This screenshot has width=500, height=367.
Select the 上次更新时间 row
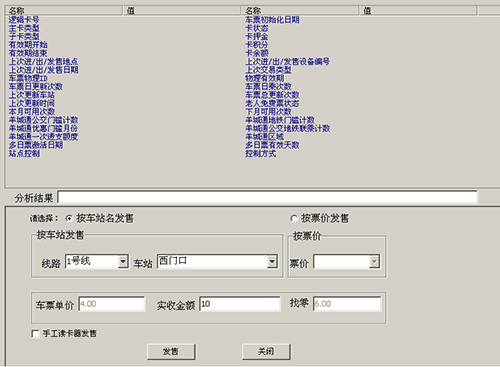32,103
